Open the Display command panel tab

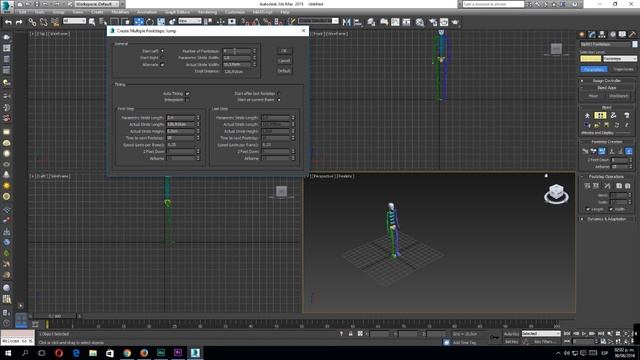[x=622, y=35]
